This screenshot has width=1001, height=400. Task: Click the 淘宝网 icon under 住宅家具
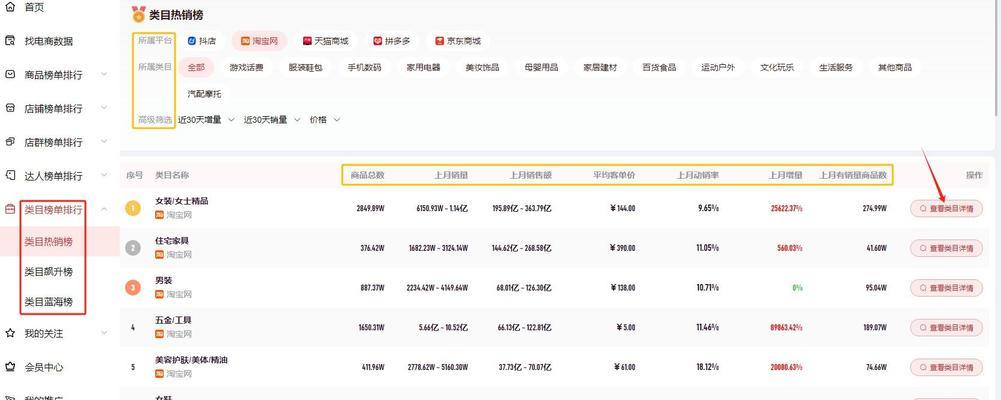160,255
